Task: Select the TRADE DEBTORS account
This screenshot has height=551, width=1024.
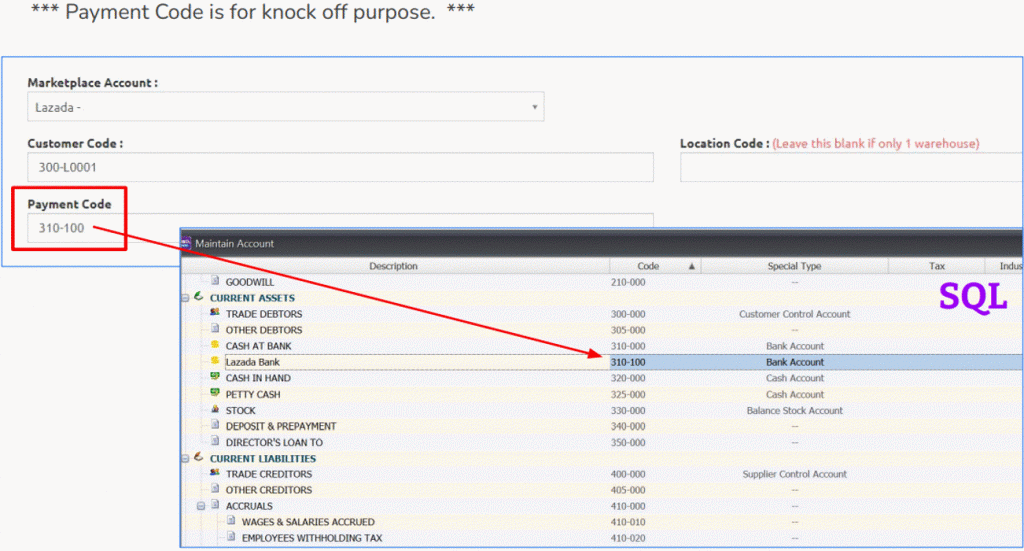Action: pyautogui.click(x=264, y=314)
